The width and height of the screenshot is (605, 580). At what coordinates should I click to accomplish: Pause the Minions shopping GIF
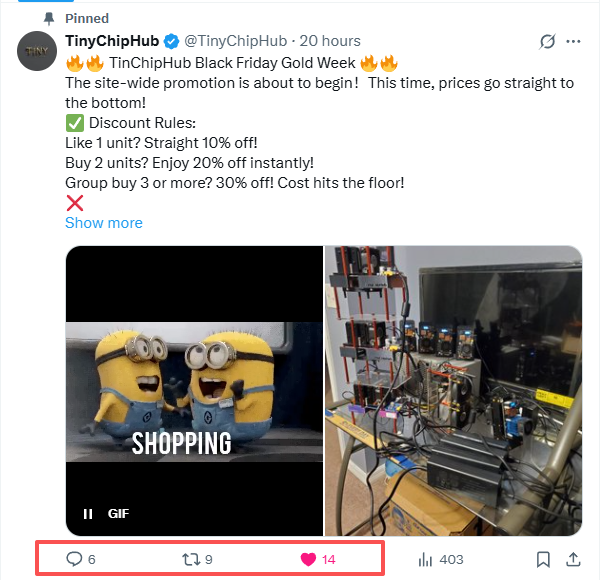tap(88, 514)
